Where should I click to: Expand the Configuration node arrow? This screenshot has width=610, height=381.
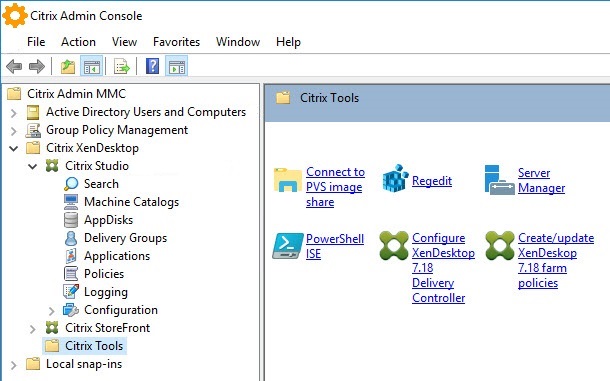pyautogui.click(x=51, y=311)
